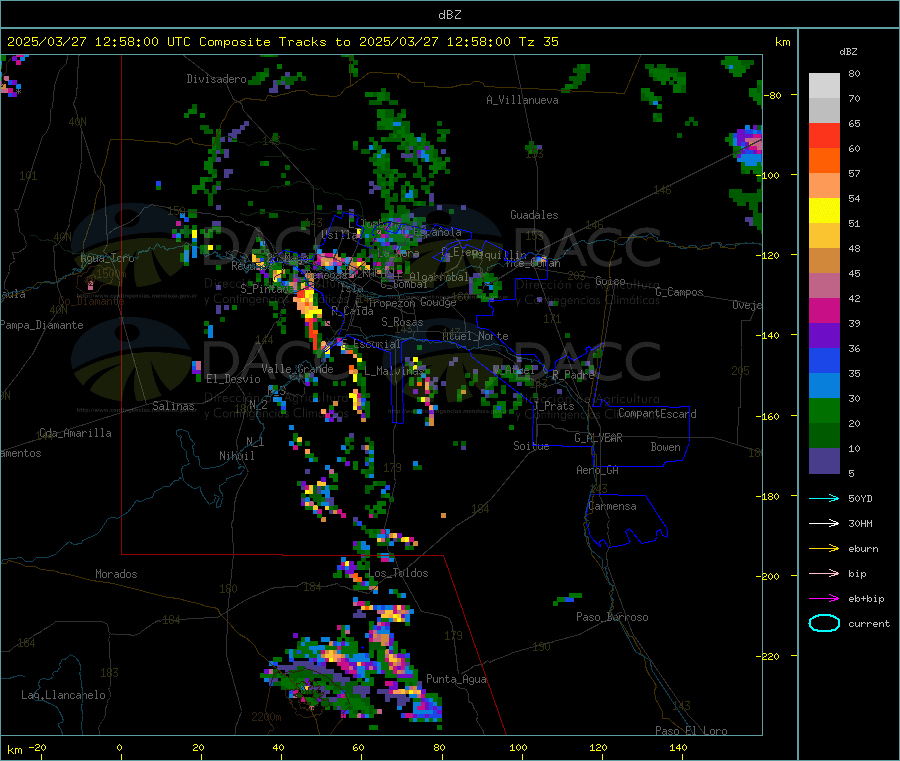
Task: Click the -220 km y-axis tick label
Action: click(769, 656)
